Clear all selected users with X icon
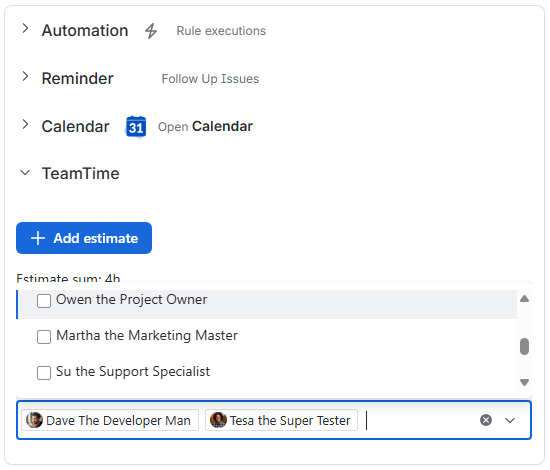Screen dimensions: 550x470 (486, 420)
